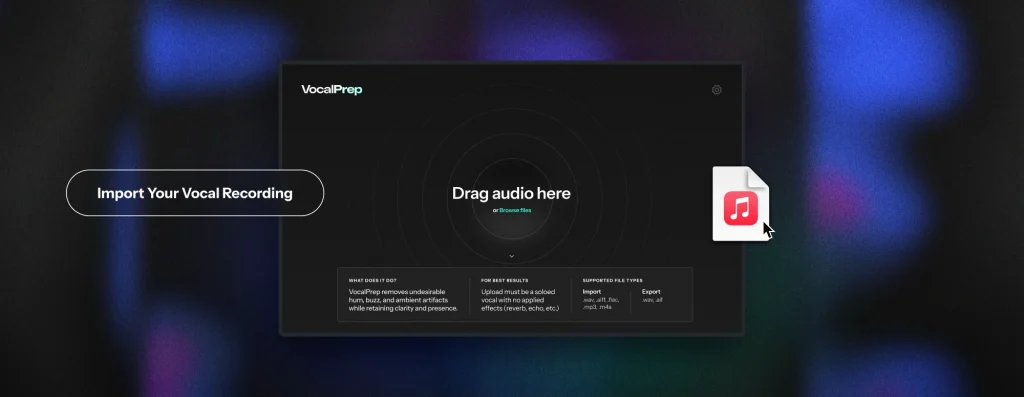
Task: Expand info using the down chevron
Action: tap(511, 257)
